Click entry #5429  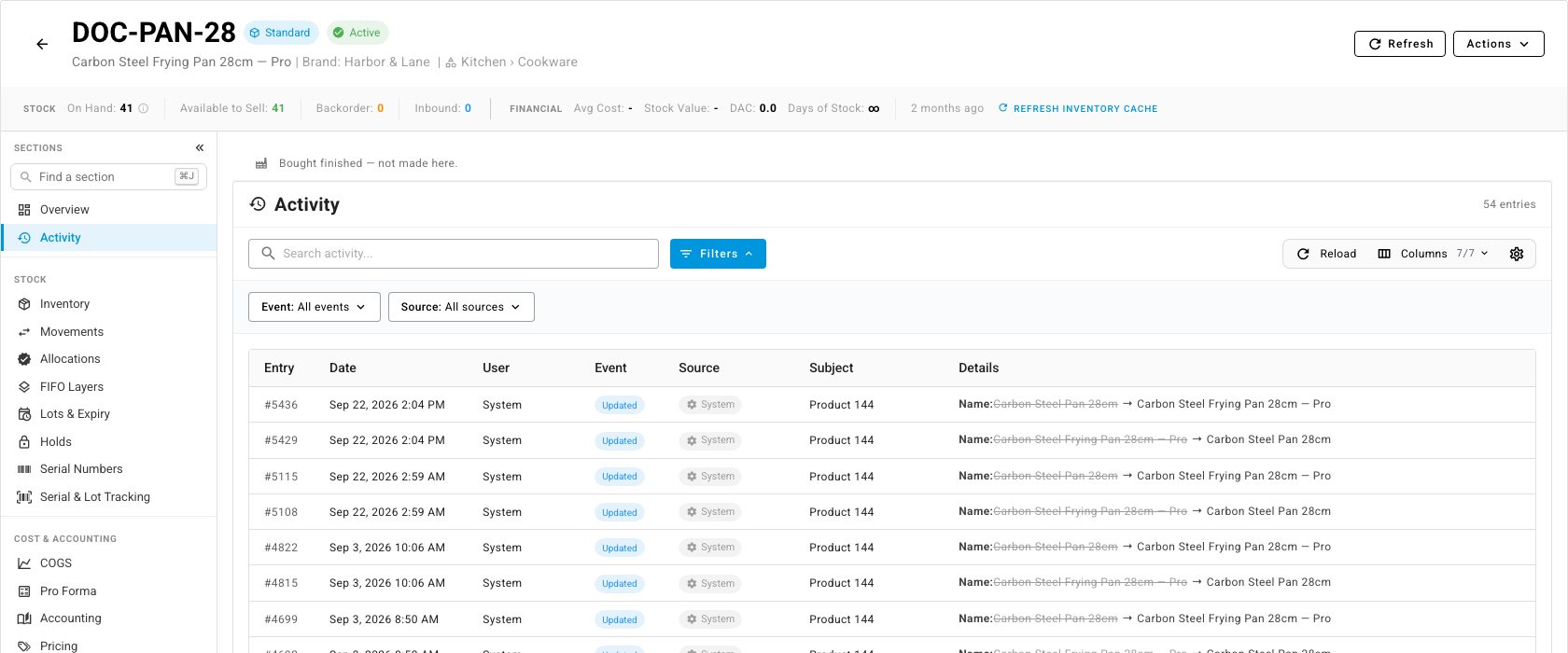tap(281, 440)
